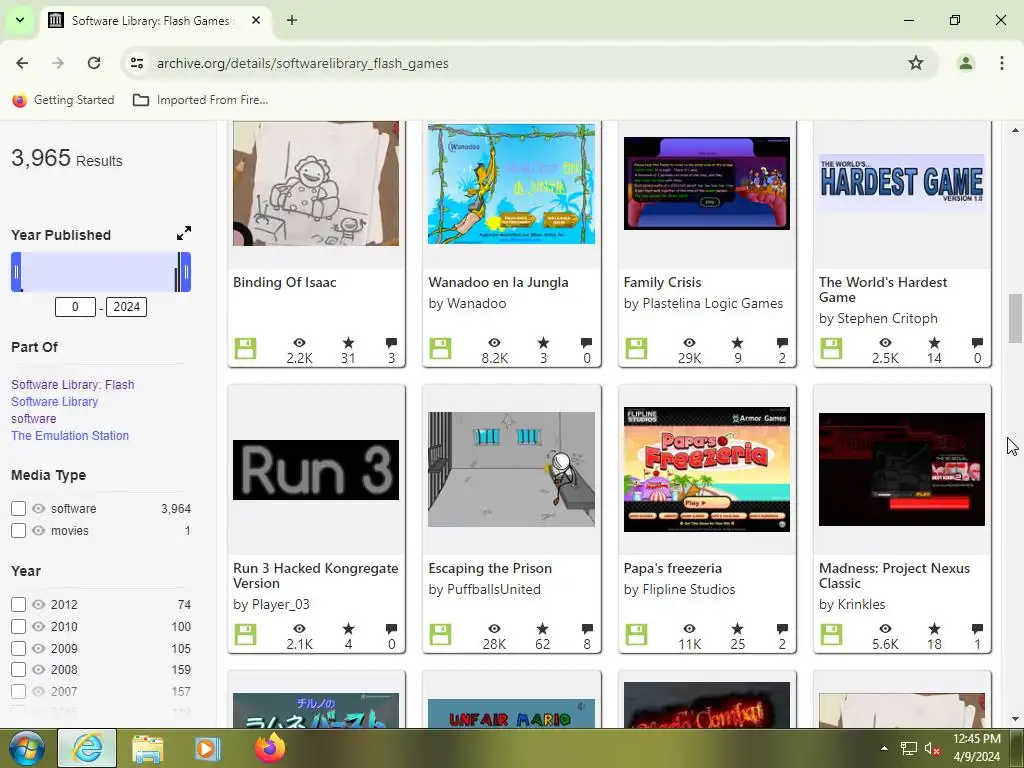Viewport: 1024px width, 768px height.
Task: Check the 2009 year checkbox
Action: [18, 648]
